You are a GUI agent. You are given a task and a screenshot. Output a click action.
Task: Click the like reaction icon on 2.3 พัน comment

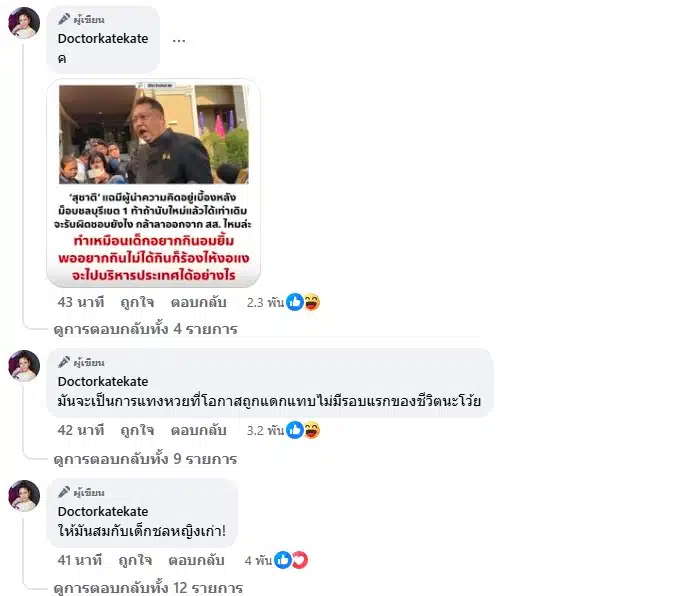coord(295,302)
